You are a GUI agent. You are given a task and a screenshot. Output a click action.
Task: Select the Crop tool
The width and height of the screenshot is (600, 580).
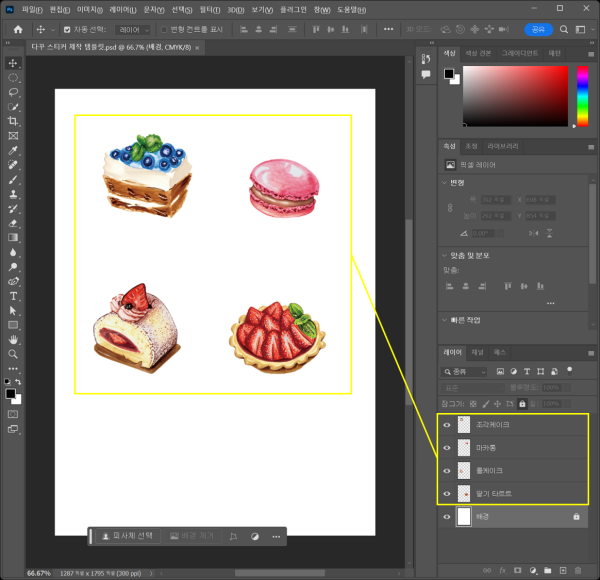click(13, 121)
